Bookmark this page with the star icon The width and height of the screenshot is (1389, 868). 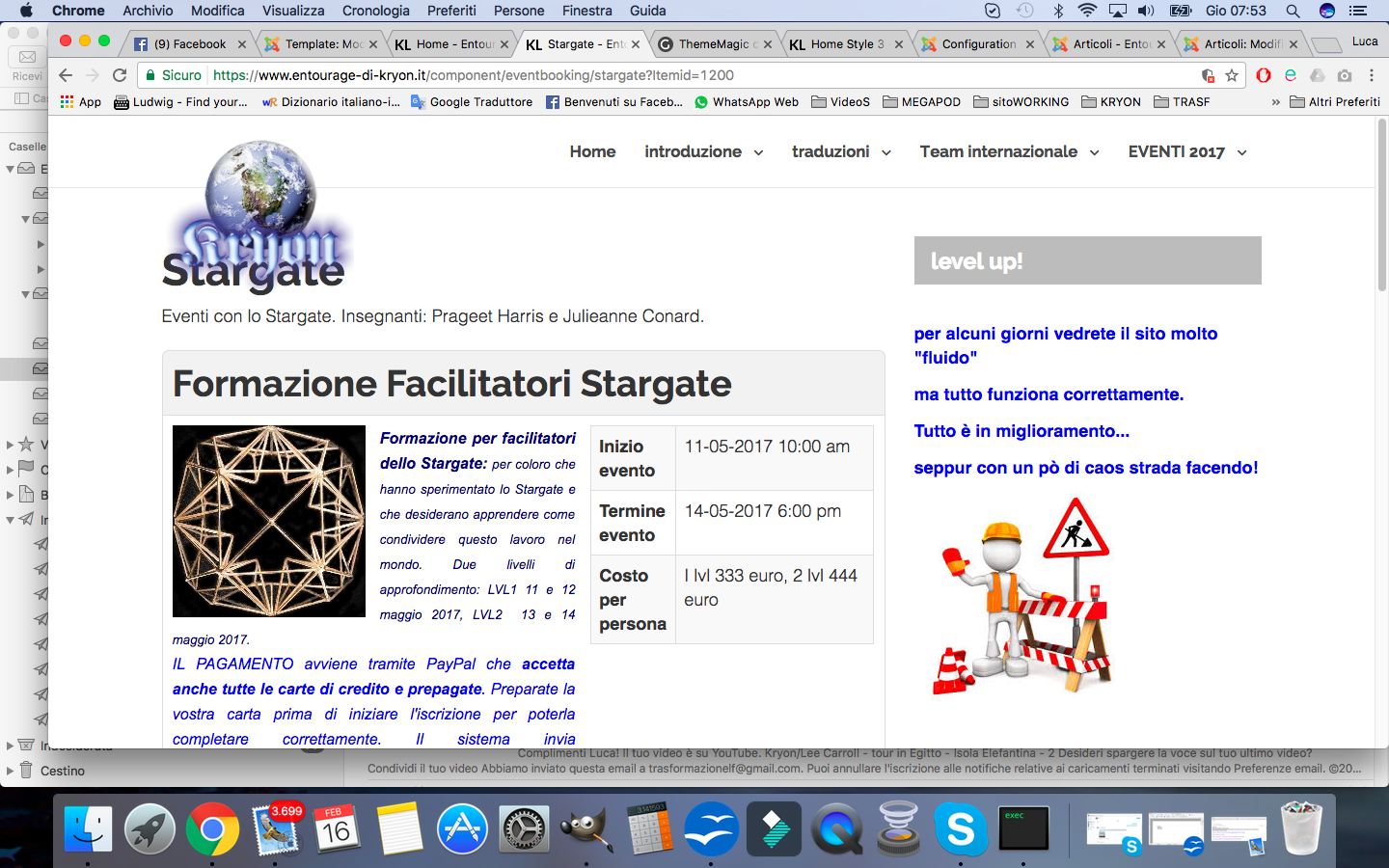tap(1232, 75)
